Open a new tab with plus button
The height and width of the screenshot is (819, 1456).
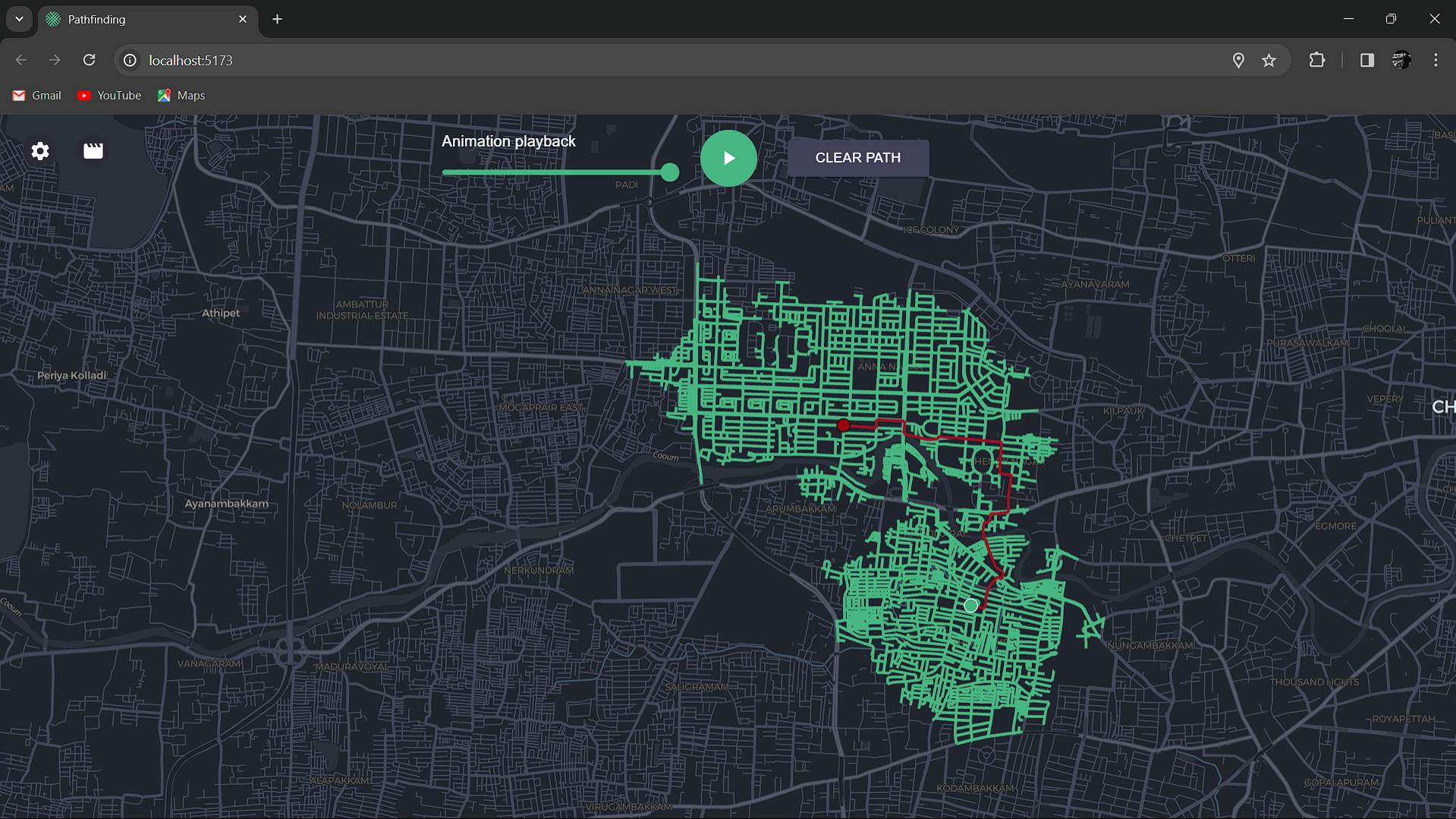[x=277, y=19]
